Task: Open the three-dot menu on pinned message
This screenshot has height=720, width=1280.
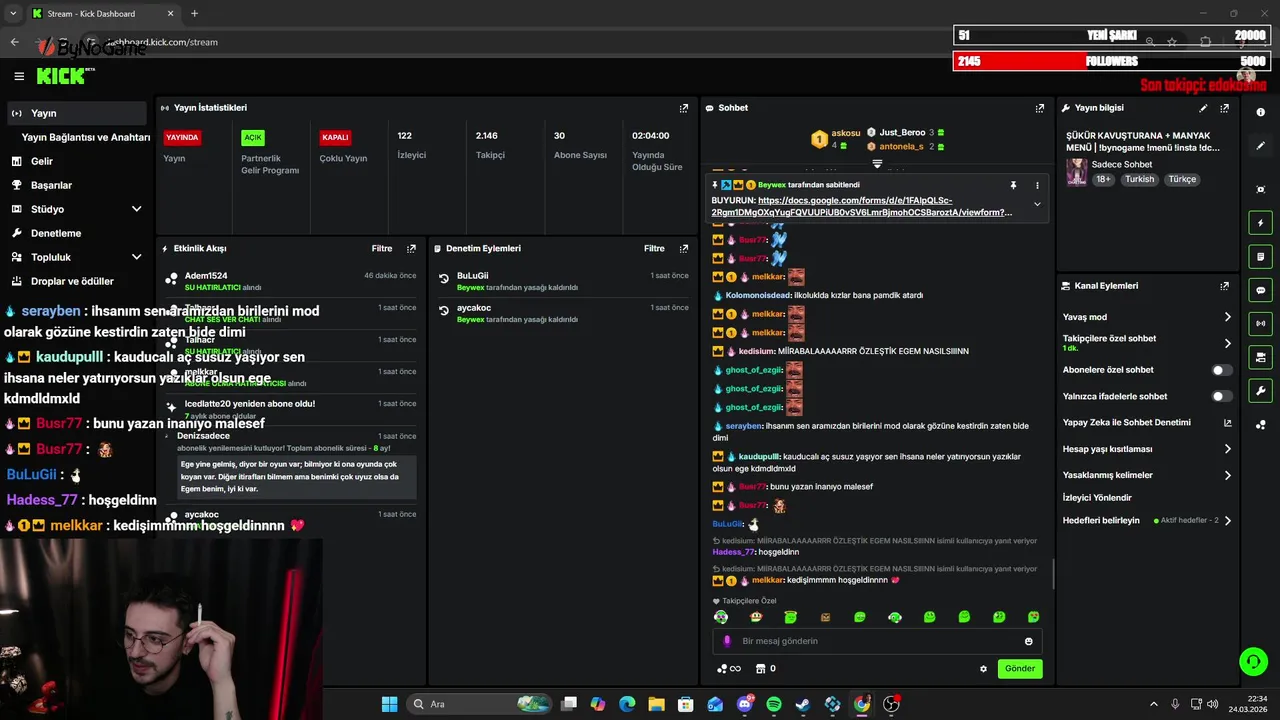Action: pyautogui.click(x=1037, y=185)
